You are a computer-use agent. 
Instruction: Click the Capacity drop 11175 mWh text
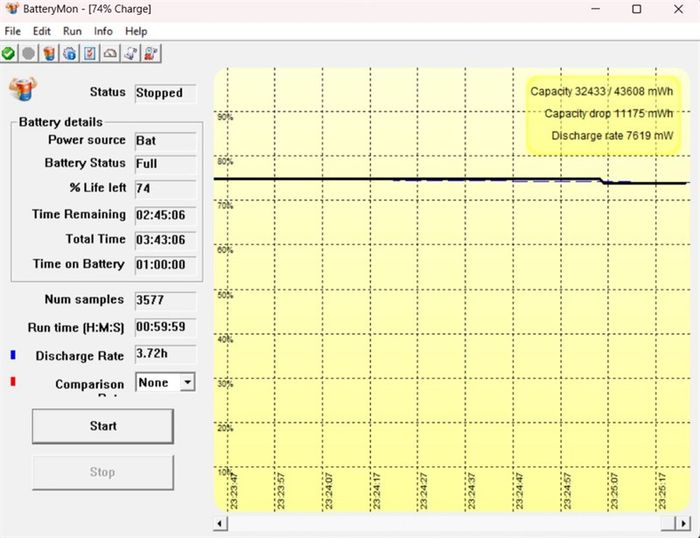coord(608,113)
